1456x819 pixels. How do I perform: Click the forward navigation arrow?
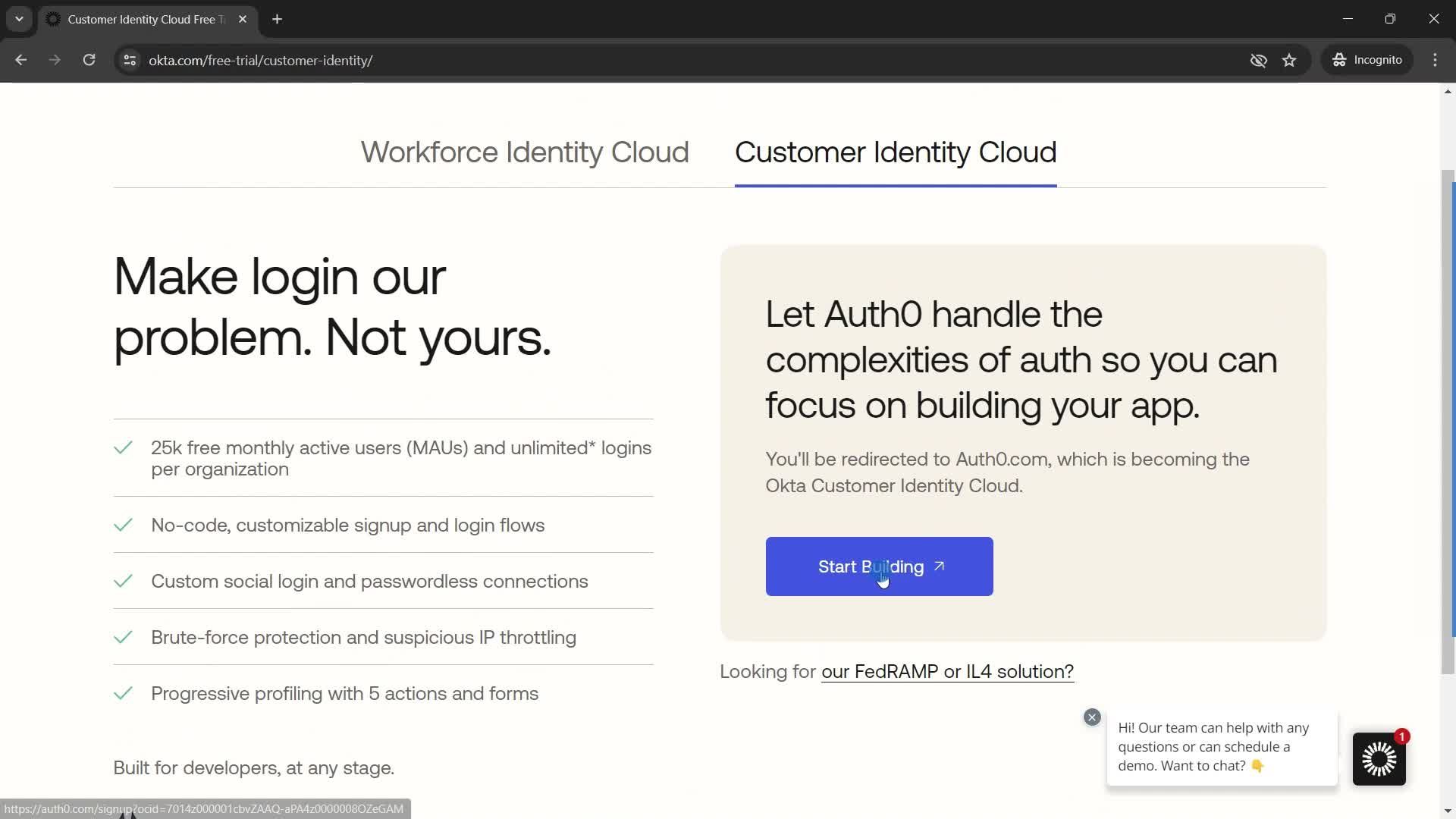coord(55,60)
